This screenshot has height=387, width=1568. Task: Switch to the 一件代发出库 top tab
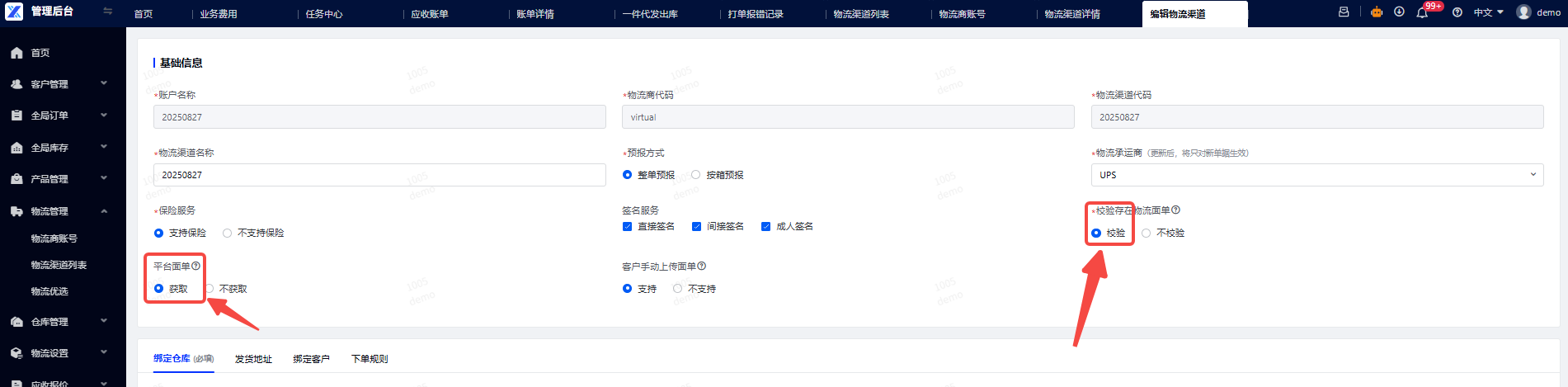point(650,14)
